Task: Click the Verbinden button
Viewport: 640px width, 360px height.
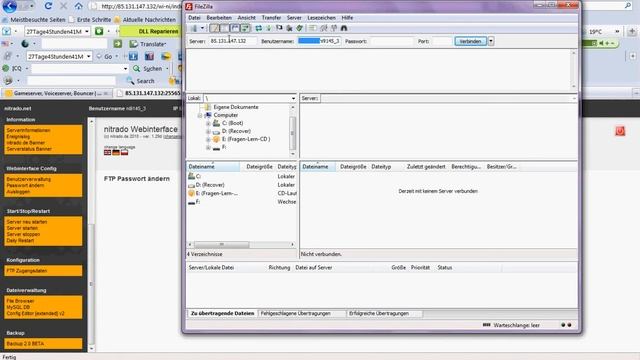Action: 470,41
